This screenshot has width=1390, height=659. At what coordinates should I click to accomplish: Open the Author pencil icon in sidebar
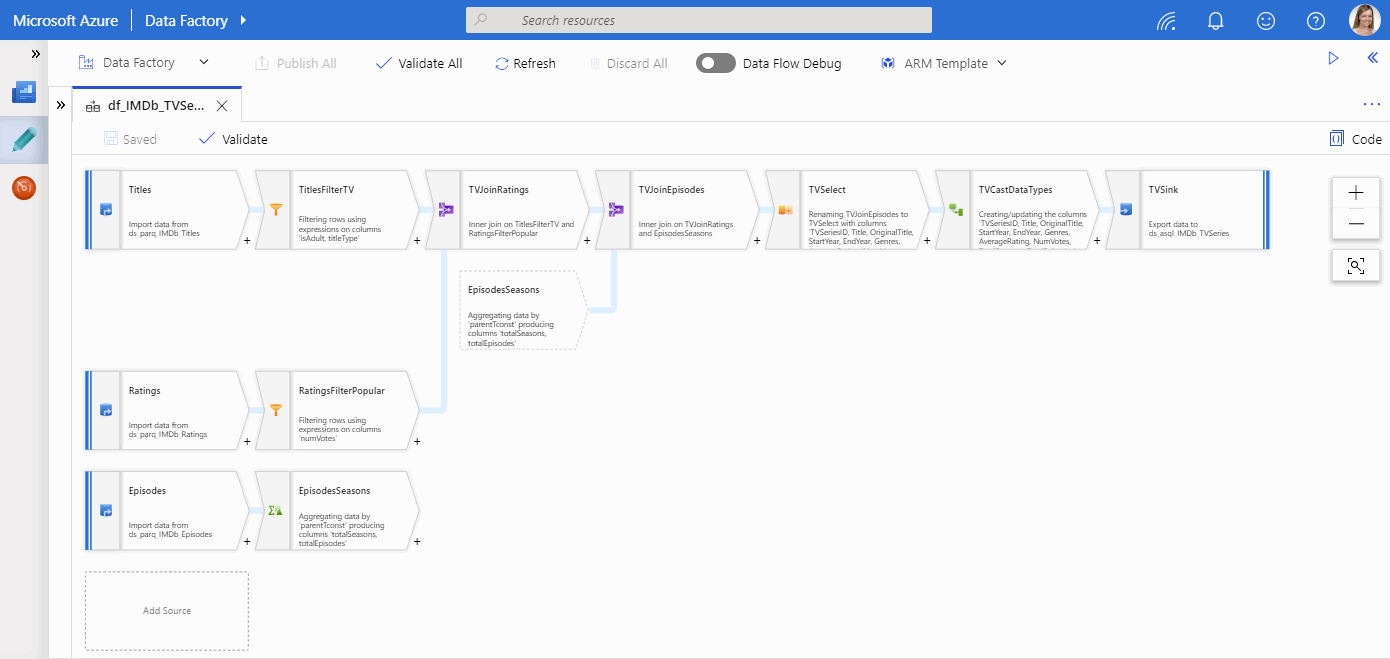(x=24, y=139)
